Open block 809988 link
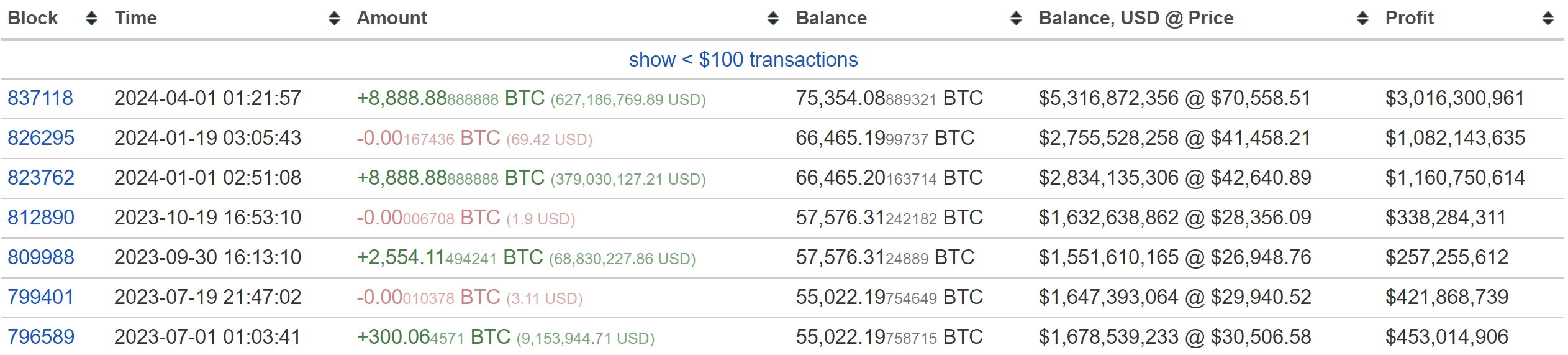1568x355 pixels. click(x=41, y=257)
